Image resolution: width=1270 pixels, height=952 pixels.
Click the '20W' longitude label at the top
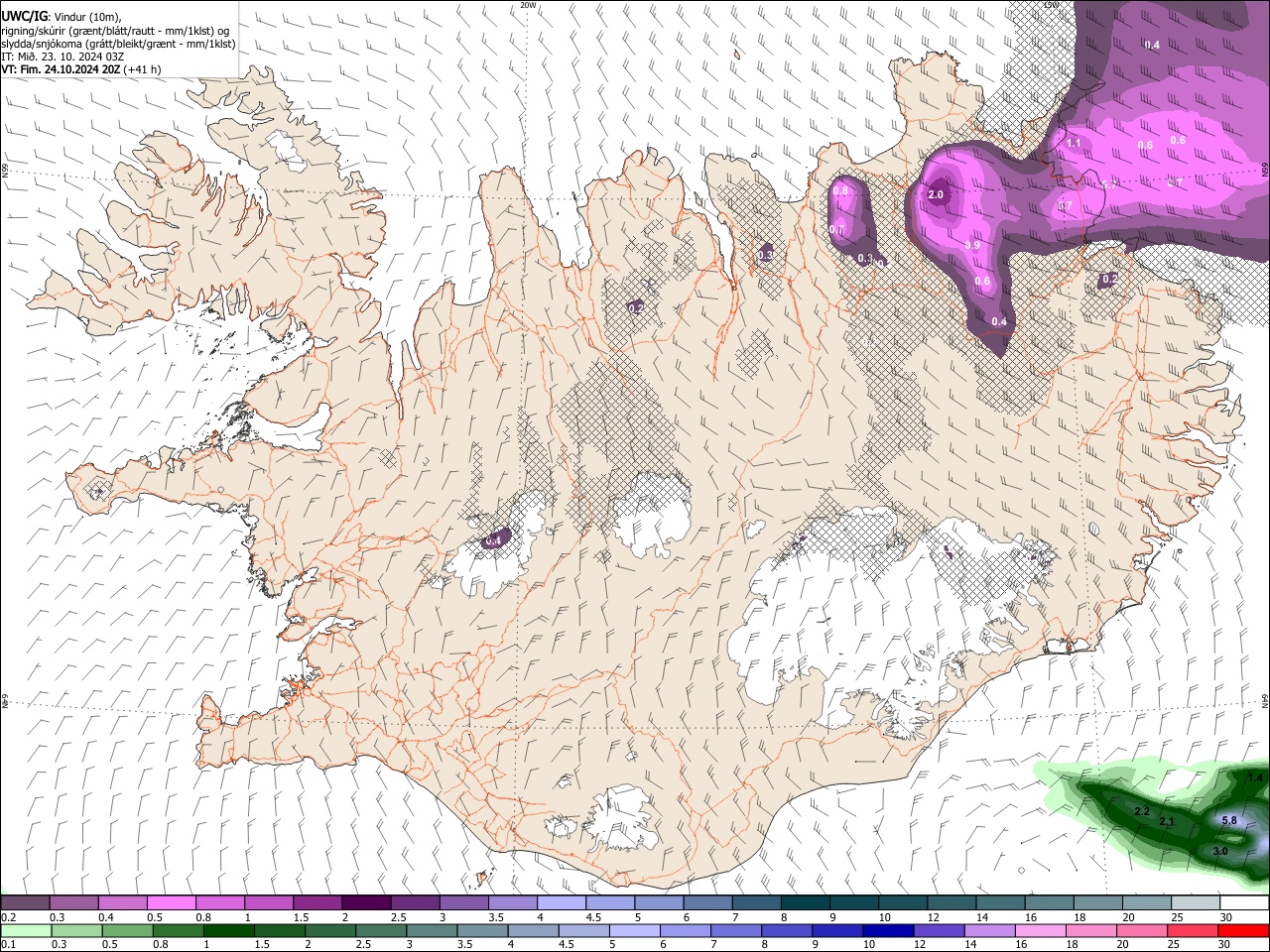tap(529, 5)
